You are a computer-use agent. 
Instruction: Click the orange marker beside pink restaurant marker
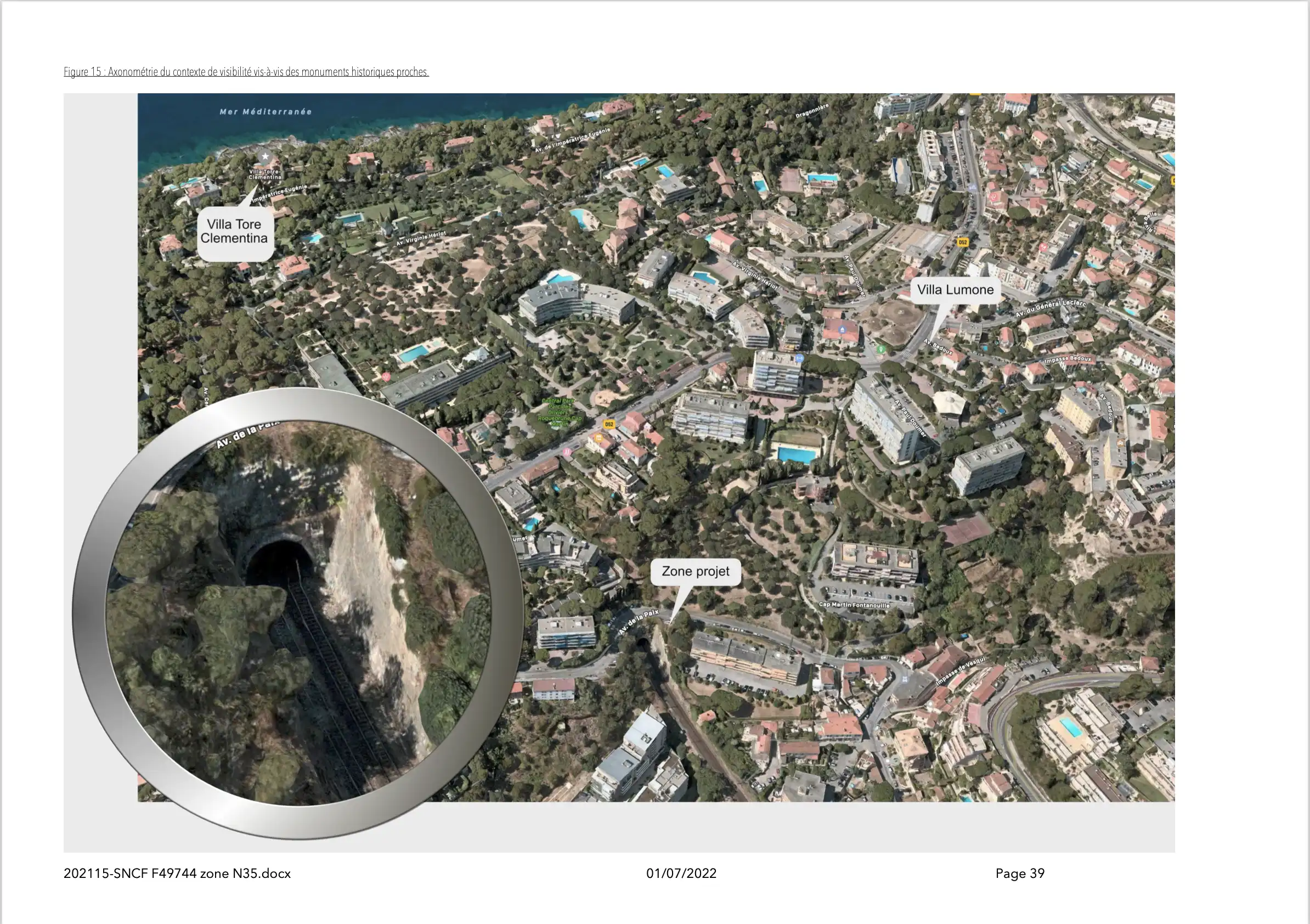click(598, 438)
